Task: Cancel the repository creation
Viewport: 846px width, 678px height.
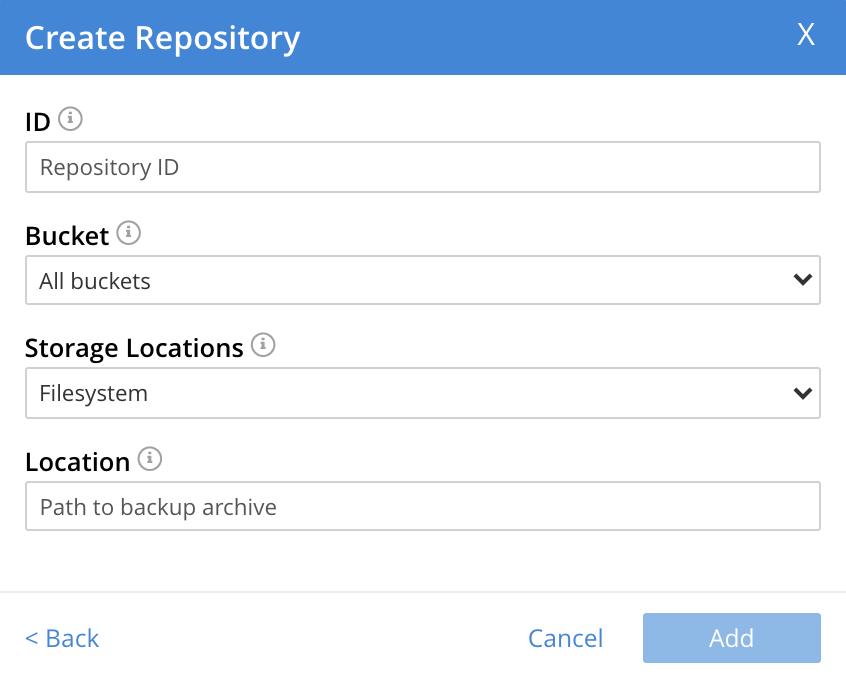Action: 565,638
